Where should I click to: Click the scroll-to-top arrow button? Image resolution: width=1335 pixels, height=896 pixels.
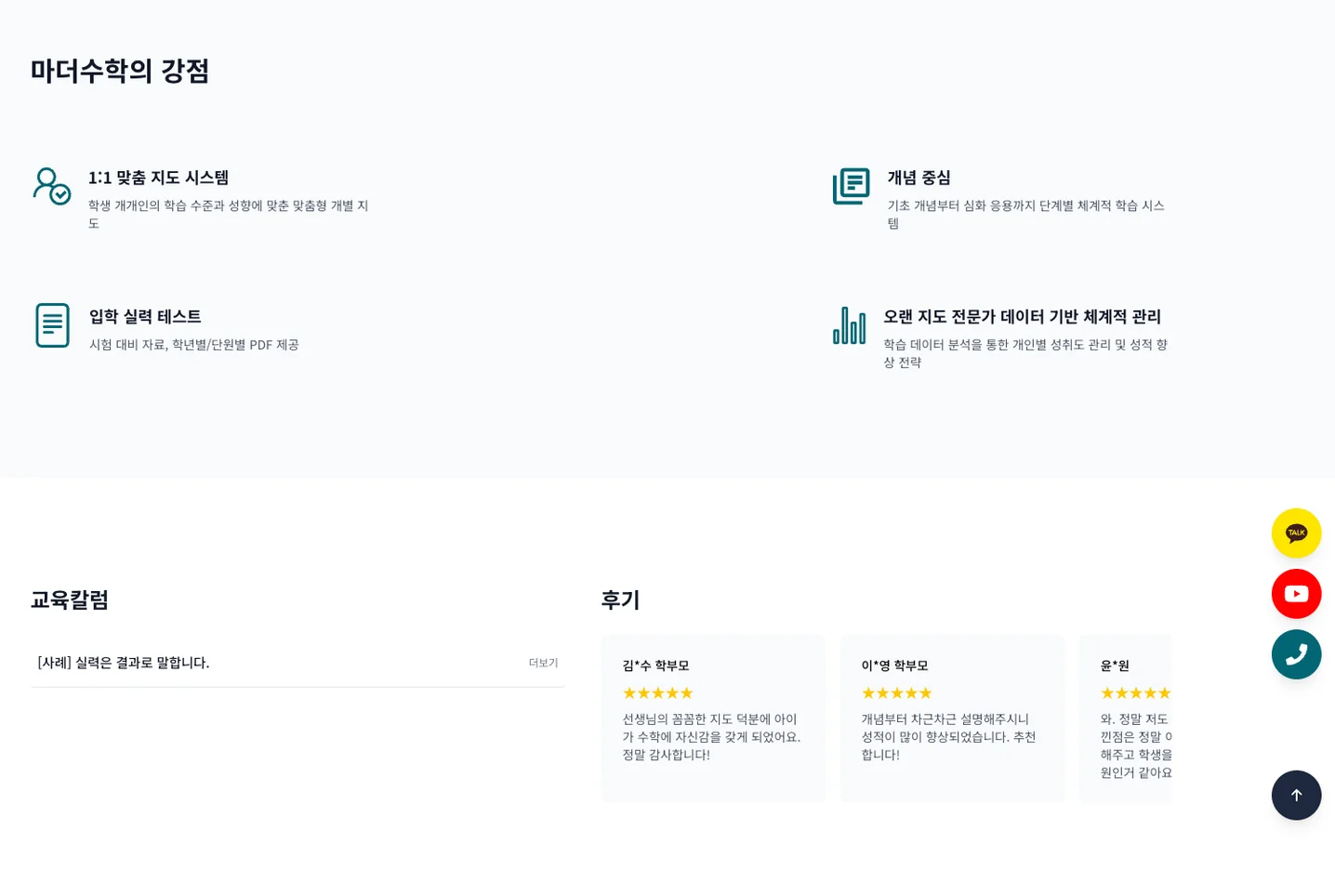click(x=1296, y=795)
